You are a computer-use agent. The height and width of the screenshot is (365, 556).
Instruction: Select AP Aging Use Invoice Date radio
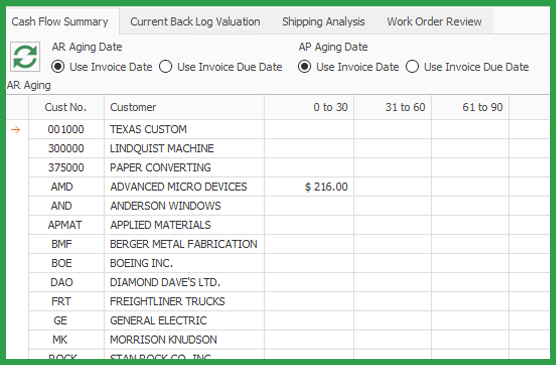click(305, 67)
